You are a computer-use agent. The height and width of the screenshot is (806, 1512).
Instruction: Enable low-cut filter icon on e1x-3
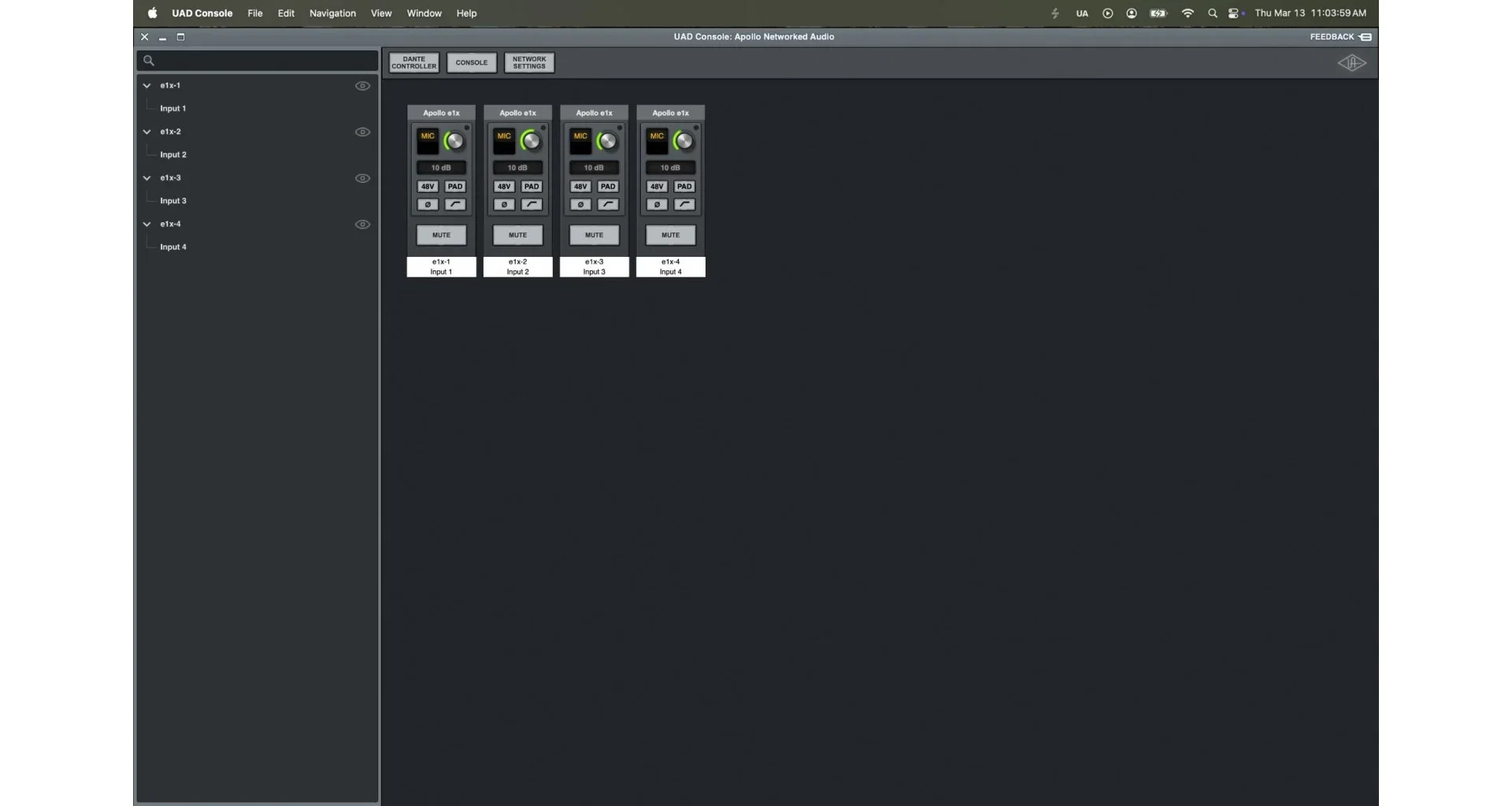click(608, 205)
